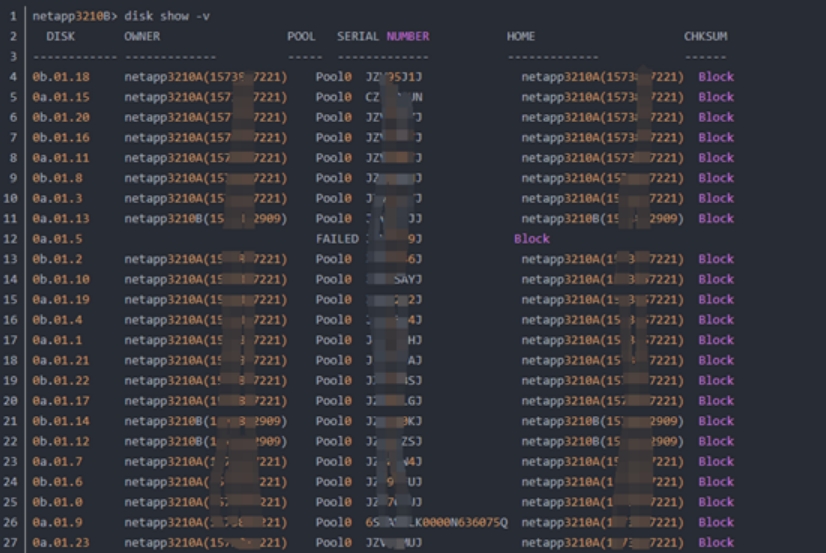Select Block checksum in the 0a.01.23 row
This screenshot has height=553, width=826.
pos(716,543)
